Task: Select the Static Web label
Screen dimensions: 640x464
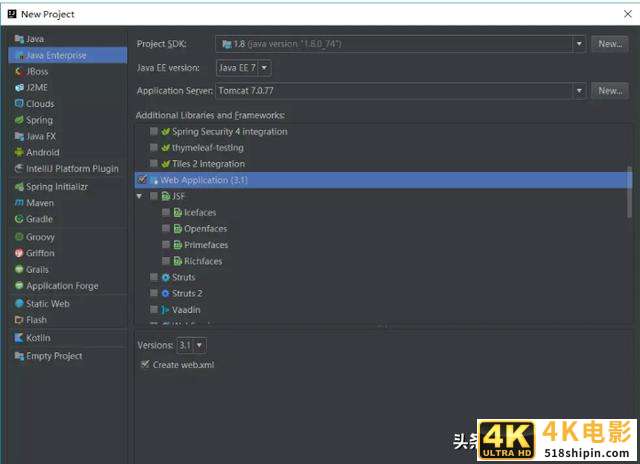Action: point(48,304)
